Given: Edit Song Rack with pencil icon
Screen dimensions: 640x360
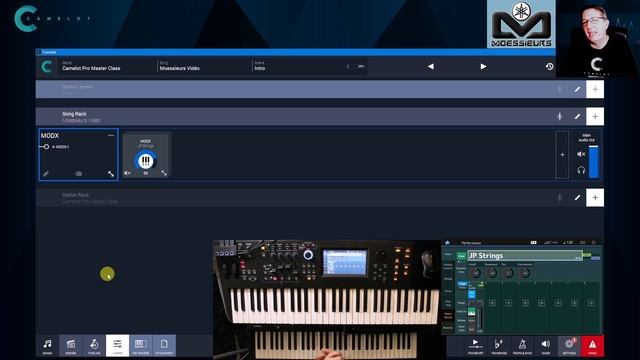Looking at the screenshot, I should coord(577,117).
